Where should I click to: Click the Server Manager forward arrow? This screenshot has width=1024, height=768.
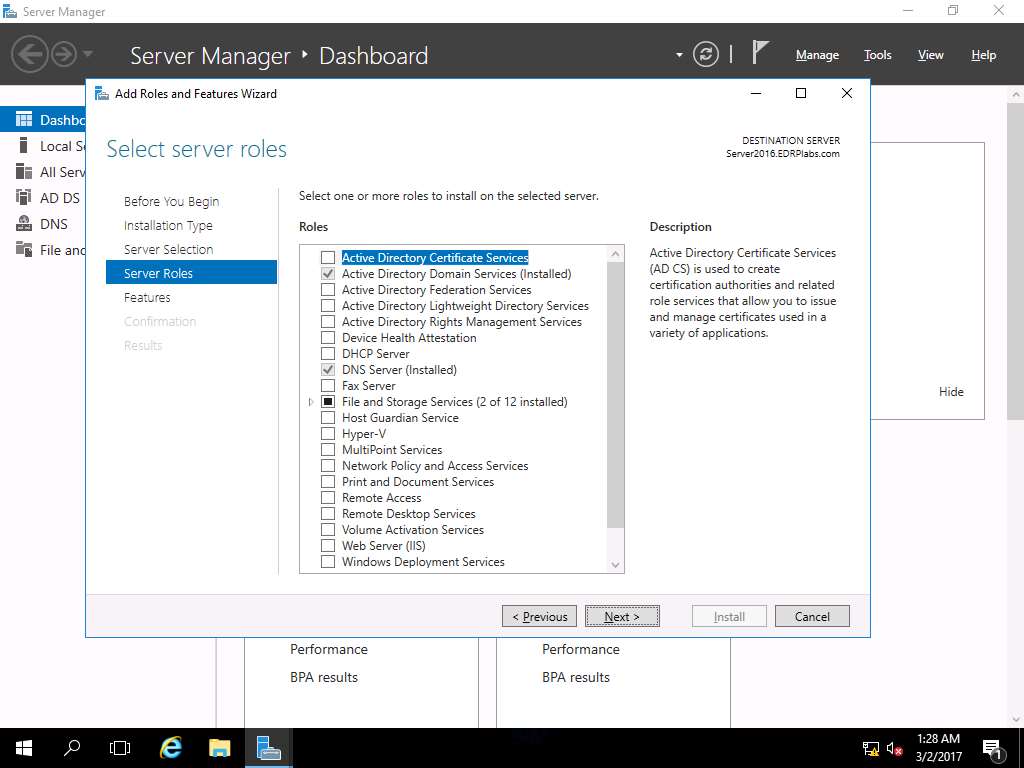64,54
